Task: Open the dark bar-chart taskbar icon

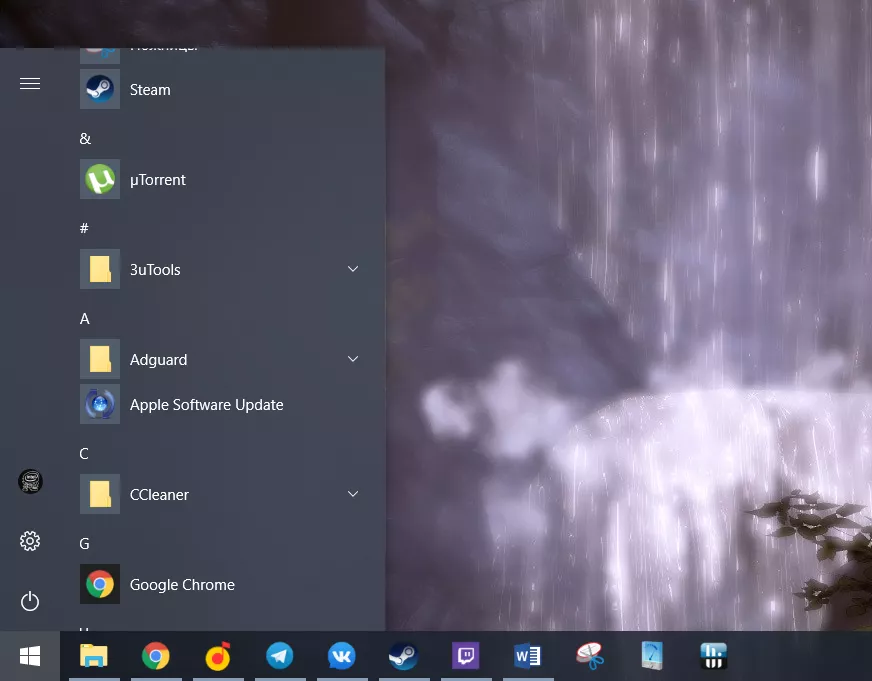Action: [x=714, y=656]
